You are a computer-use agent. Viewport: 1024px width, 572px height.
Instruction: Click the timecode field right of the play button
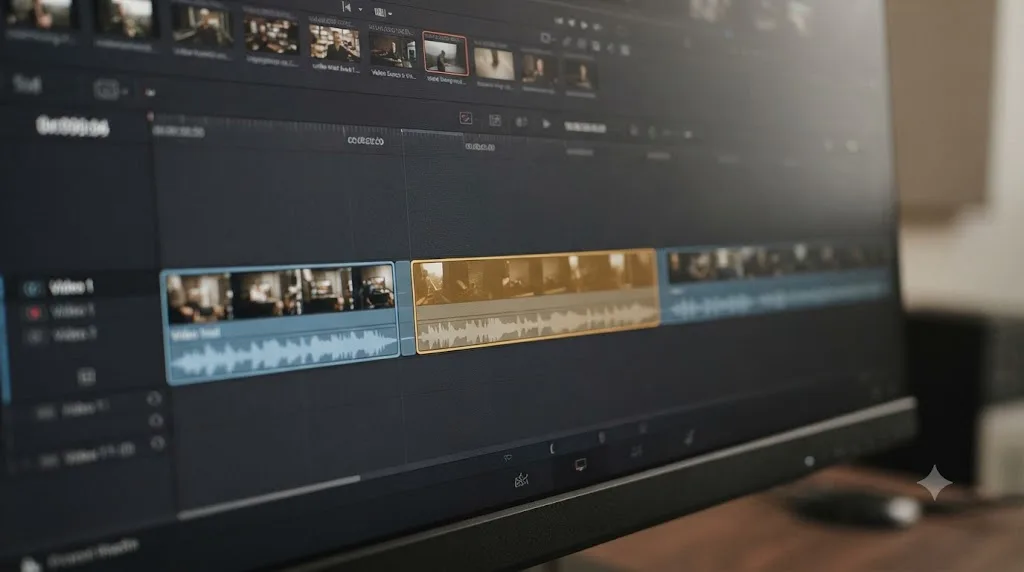585,127
